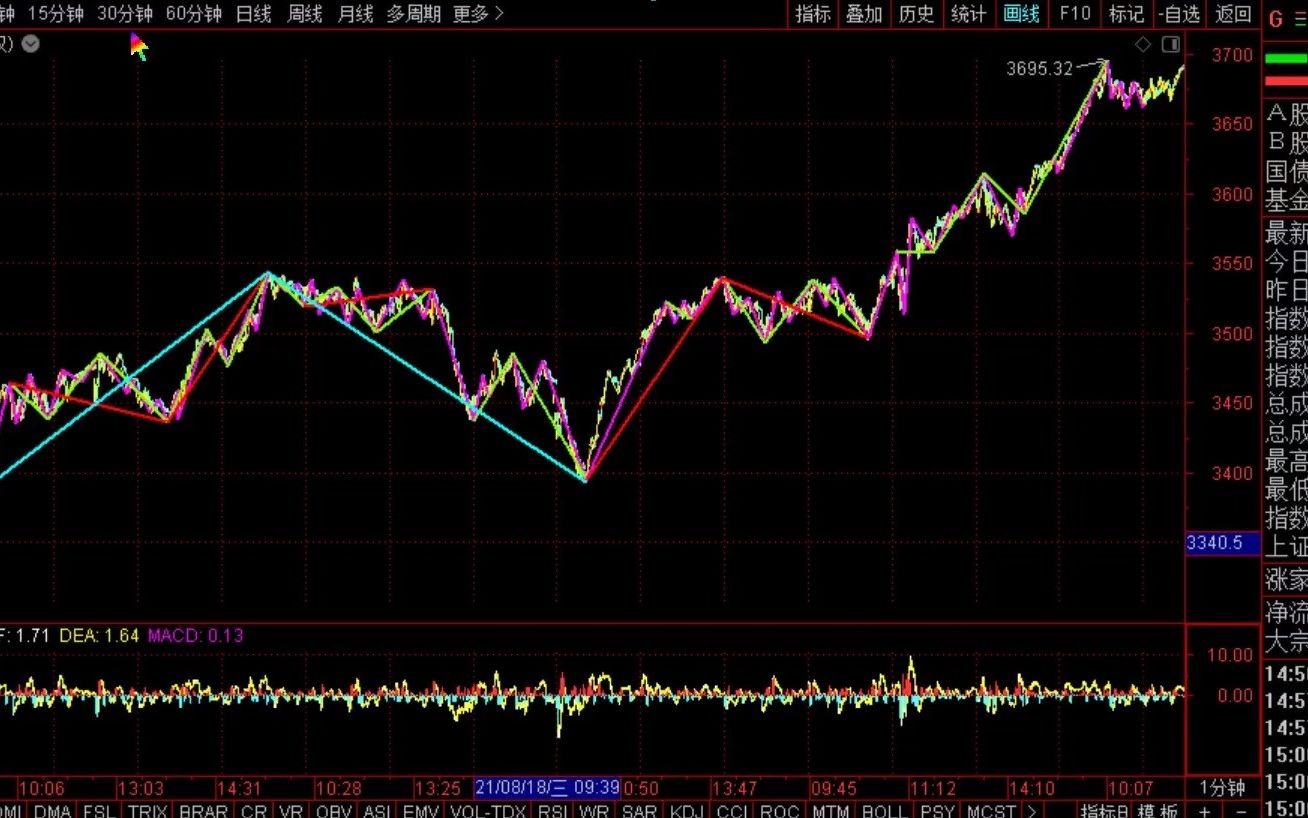This screenshot has height=818, width=1308.
Task: Select the MTM indicator tab
Action: pyautogui.click(x=830, y=811)
